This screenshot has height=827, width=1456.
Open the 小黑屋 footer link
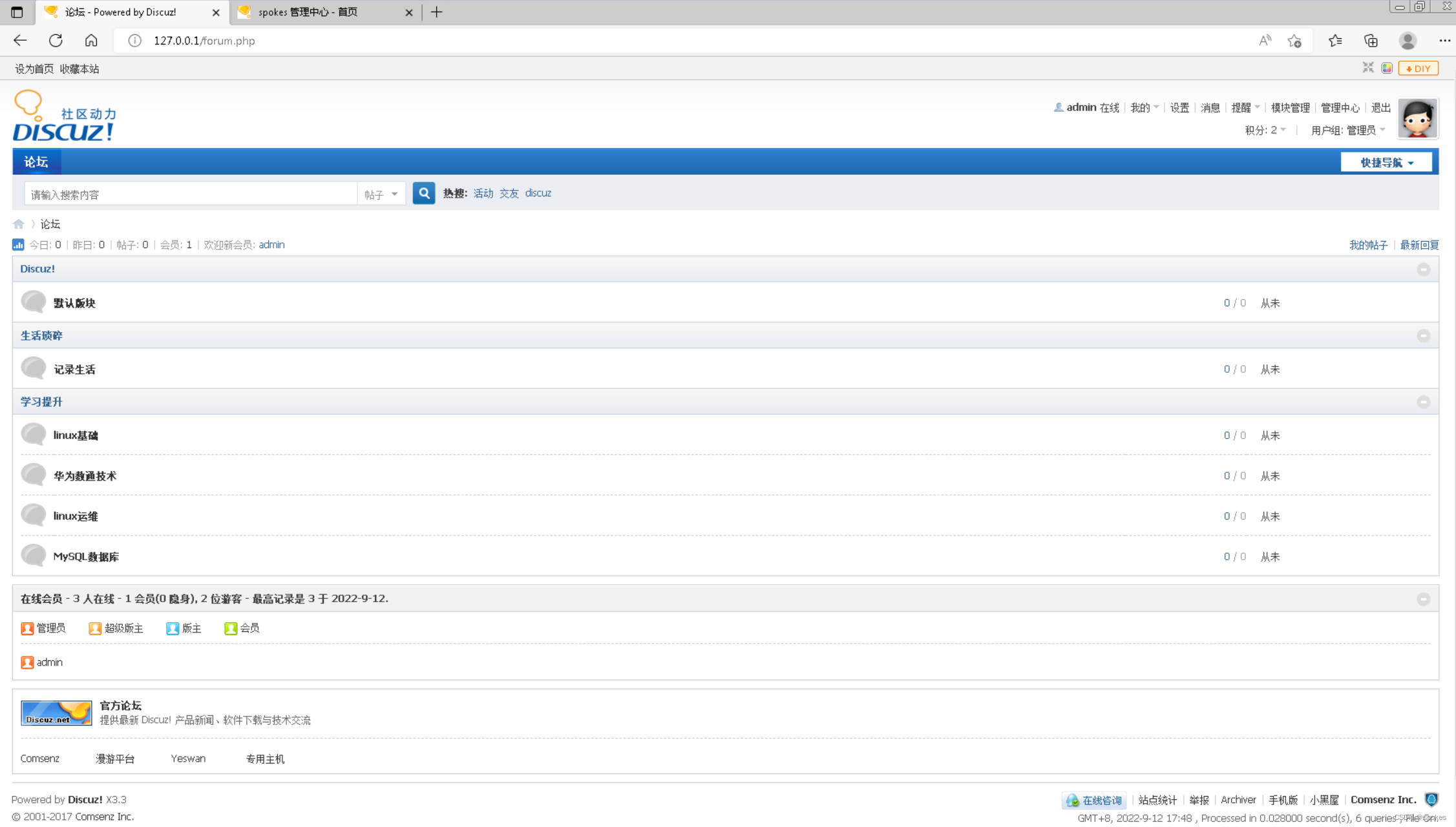point(1324,800)
